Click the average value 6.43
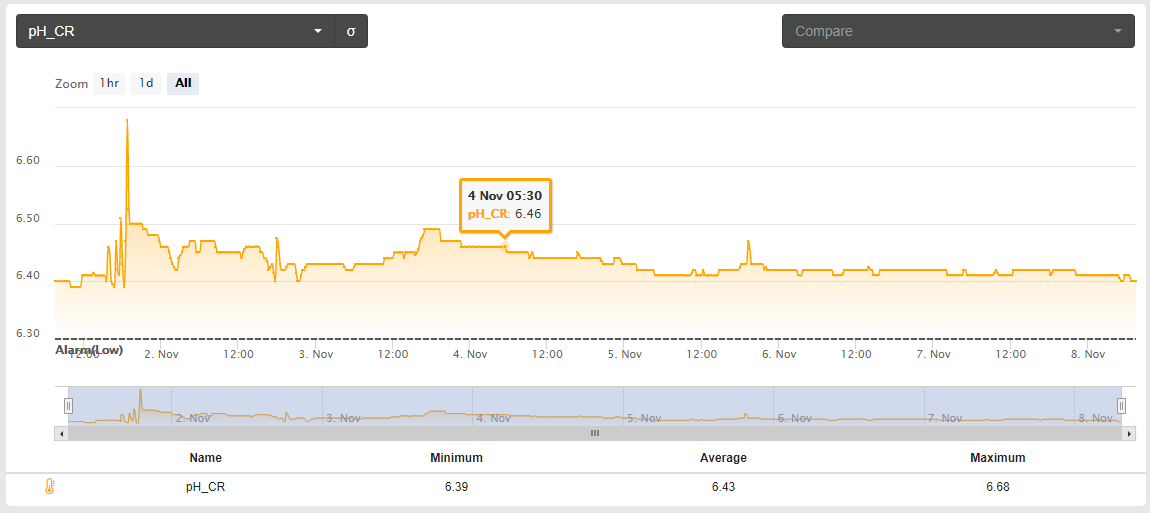1150x513 pixels. click(723, 487)
